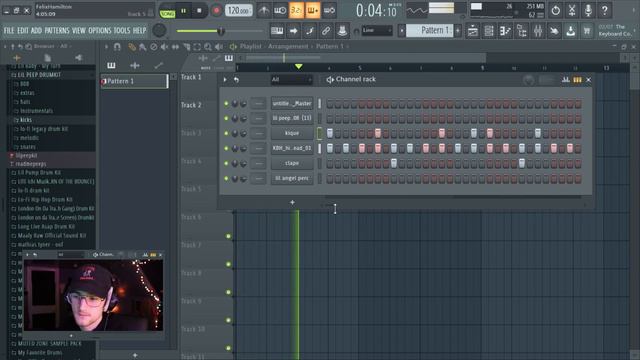Click the plus button next to Pattern 1
Viewport: 640px width, 360px height.
pos(458,31)
